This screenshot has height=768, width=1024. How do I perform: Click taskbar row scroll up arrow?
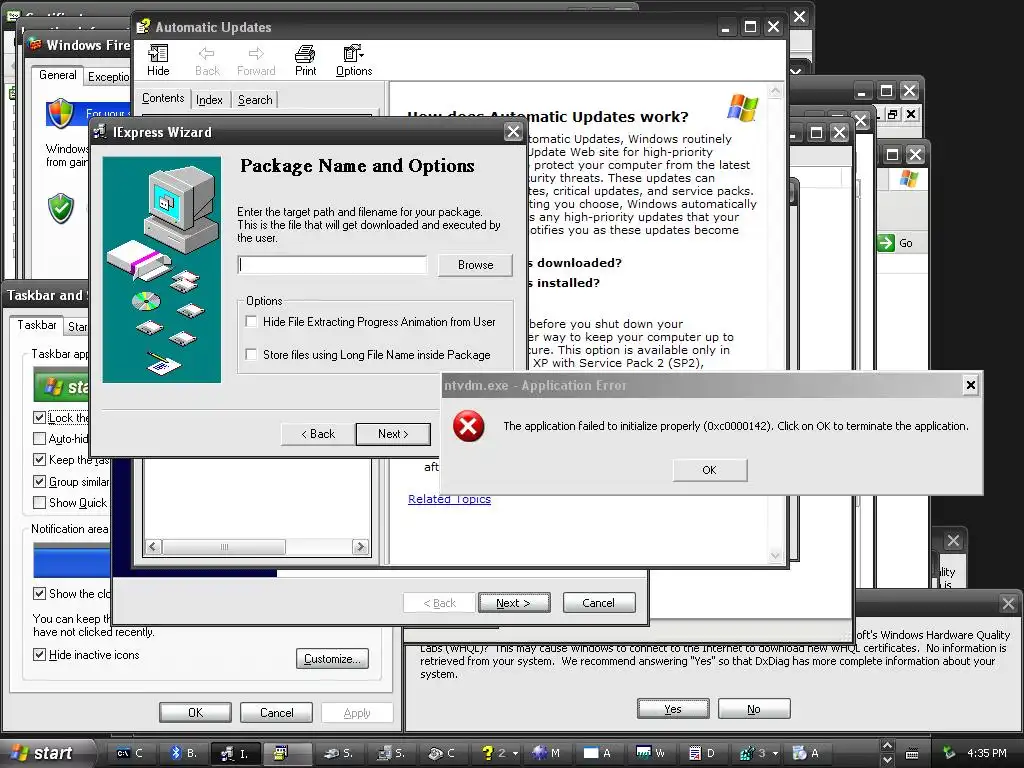tap(887, 746)
